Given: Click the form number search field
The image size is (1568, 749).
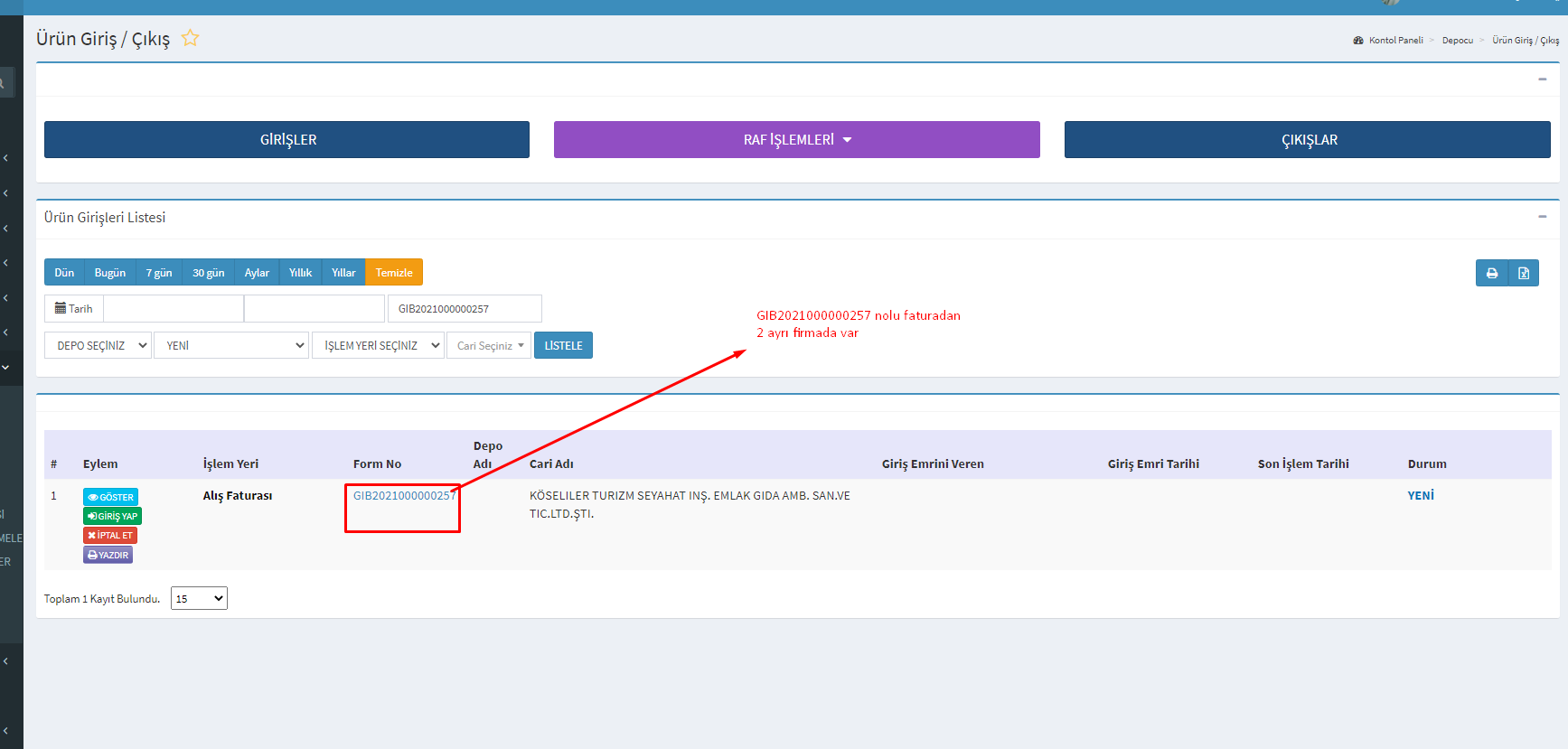Looking at the screenshot, I should tap(465, 308).
